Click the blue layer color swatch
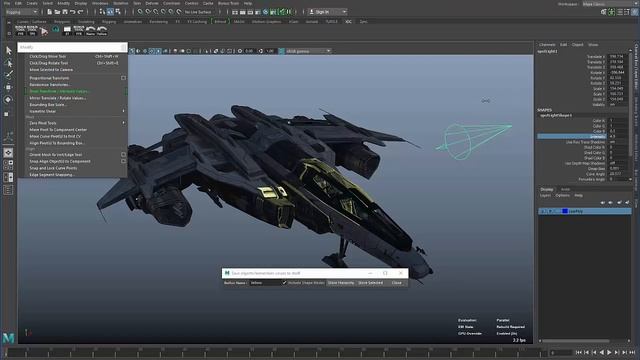 click(x=565, y=211)
